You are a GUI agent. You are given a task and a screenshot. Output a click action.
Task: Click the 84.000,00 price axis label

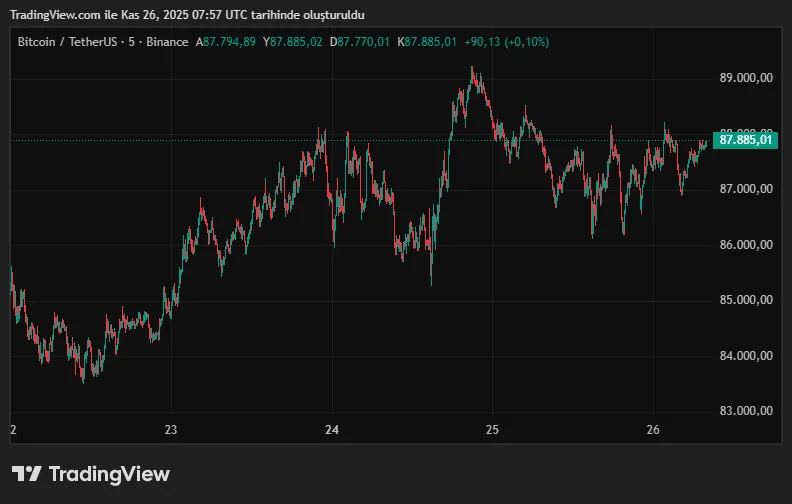[746, 356]
